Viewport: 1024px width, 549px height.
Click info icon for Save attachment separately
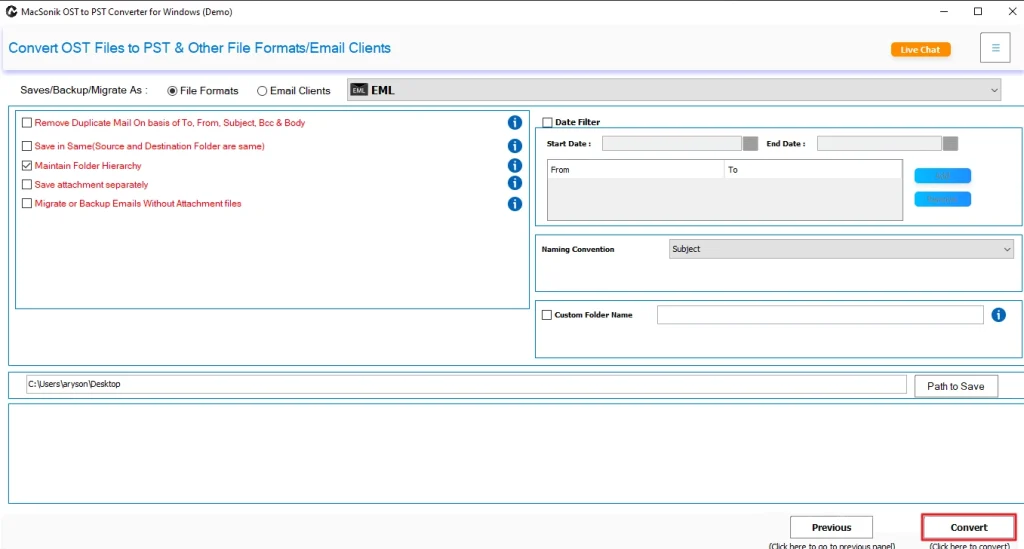pyautogui.click(x=515, y=184)
